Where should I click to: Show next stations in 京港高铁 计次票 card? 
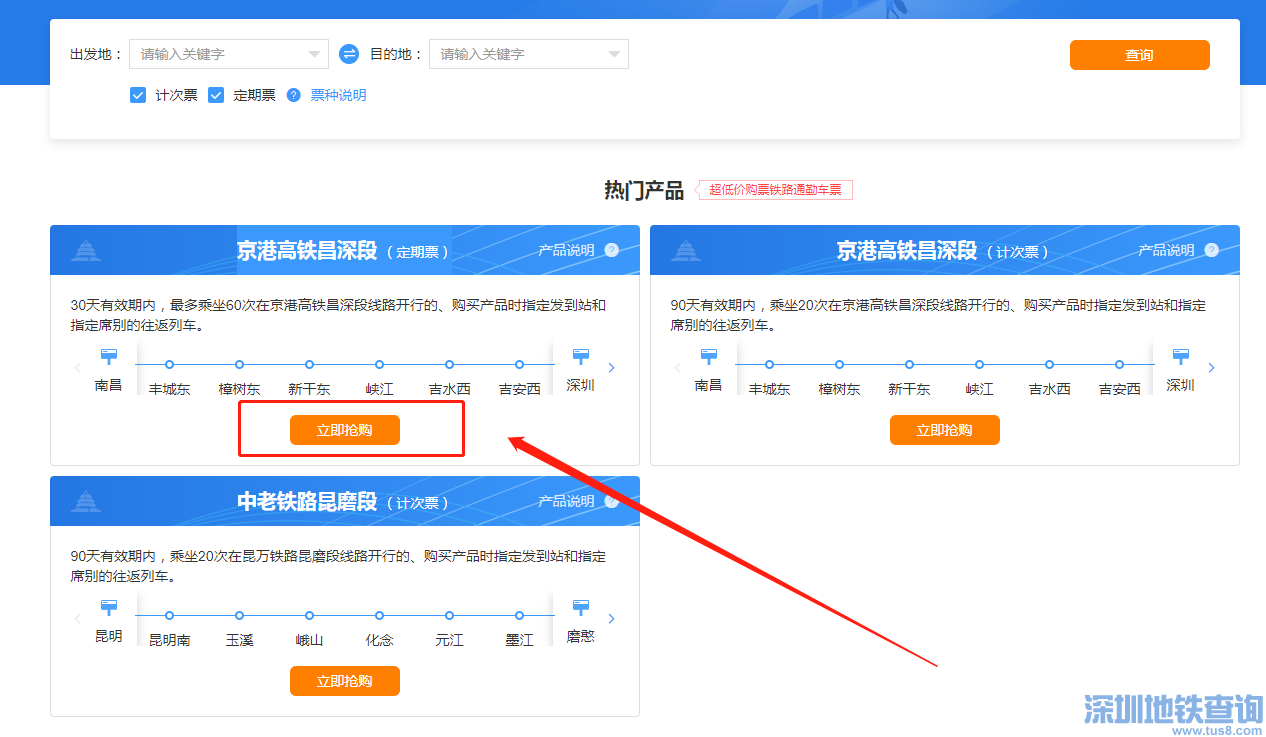click(1212, 368)
